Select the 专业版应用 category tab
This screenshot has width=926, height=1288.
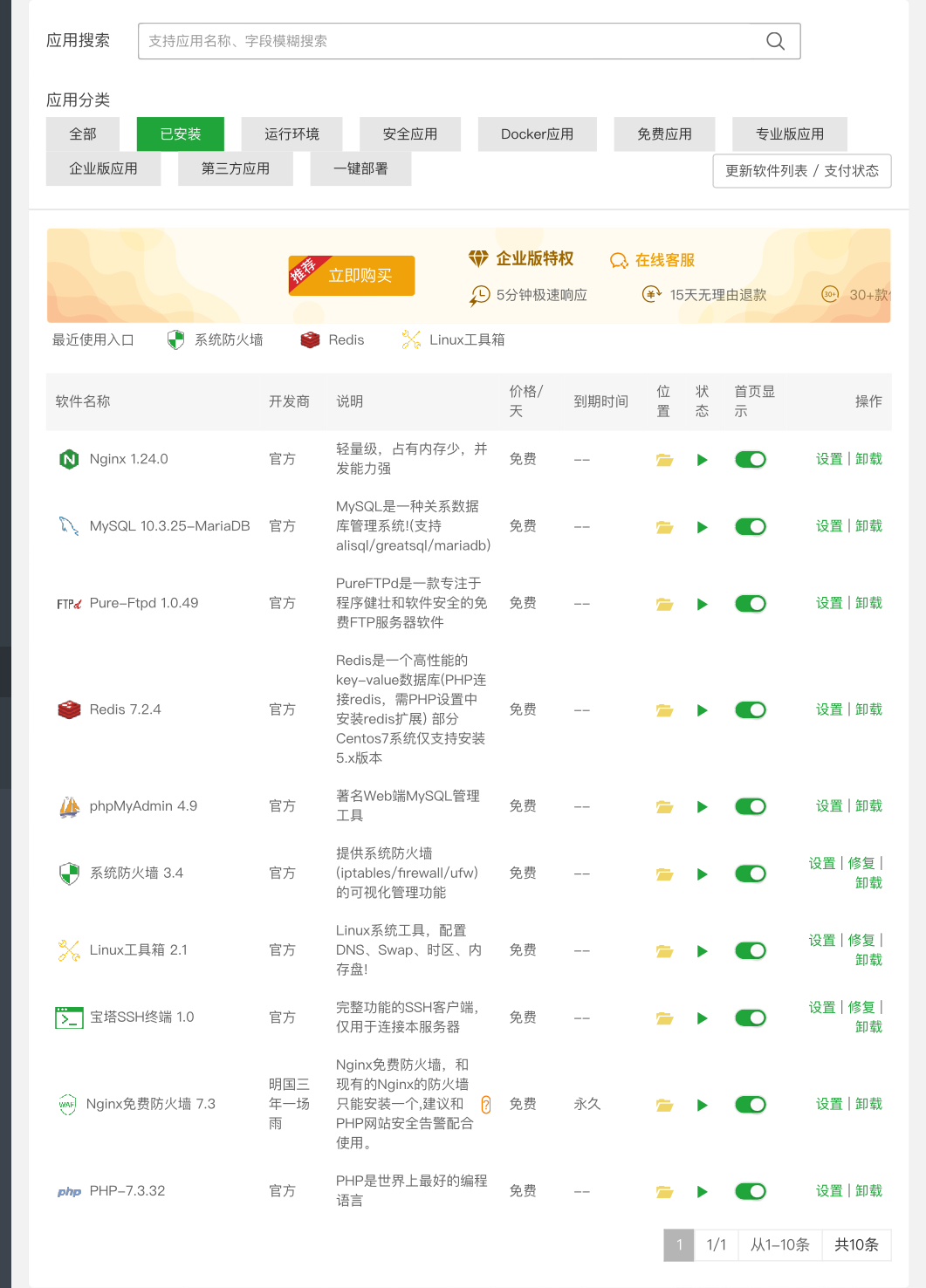coord(790,134)
